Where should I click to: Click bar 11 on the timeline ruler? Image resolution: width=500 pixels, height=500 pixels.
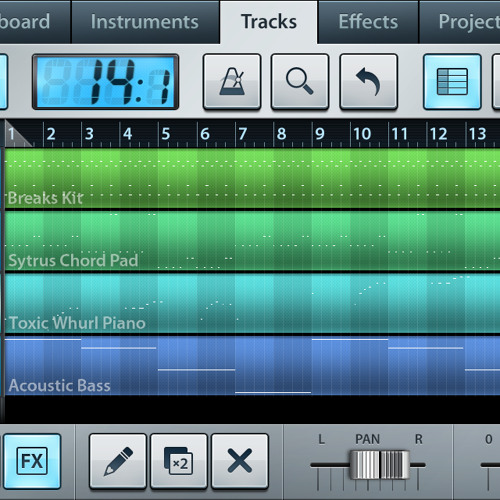[x=399, y=134]
